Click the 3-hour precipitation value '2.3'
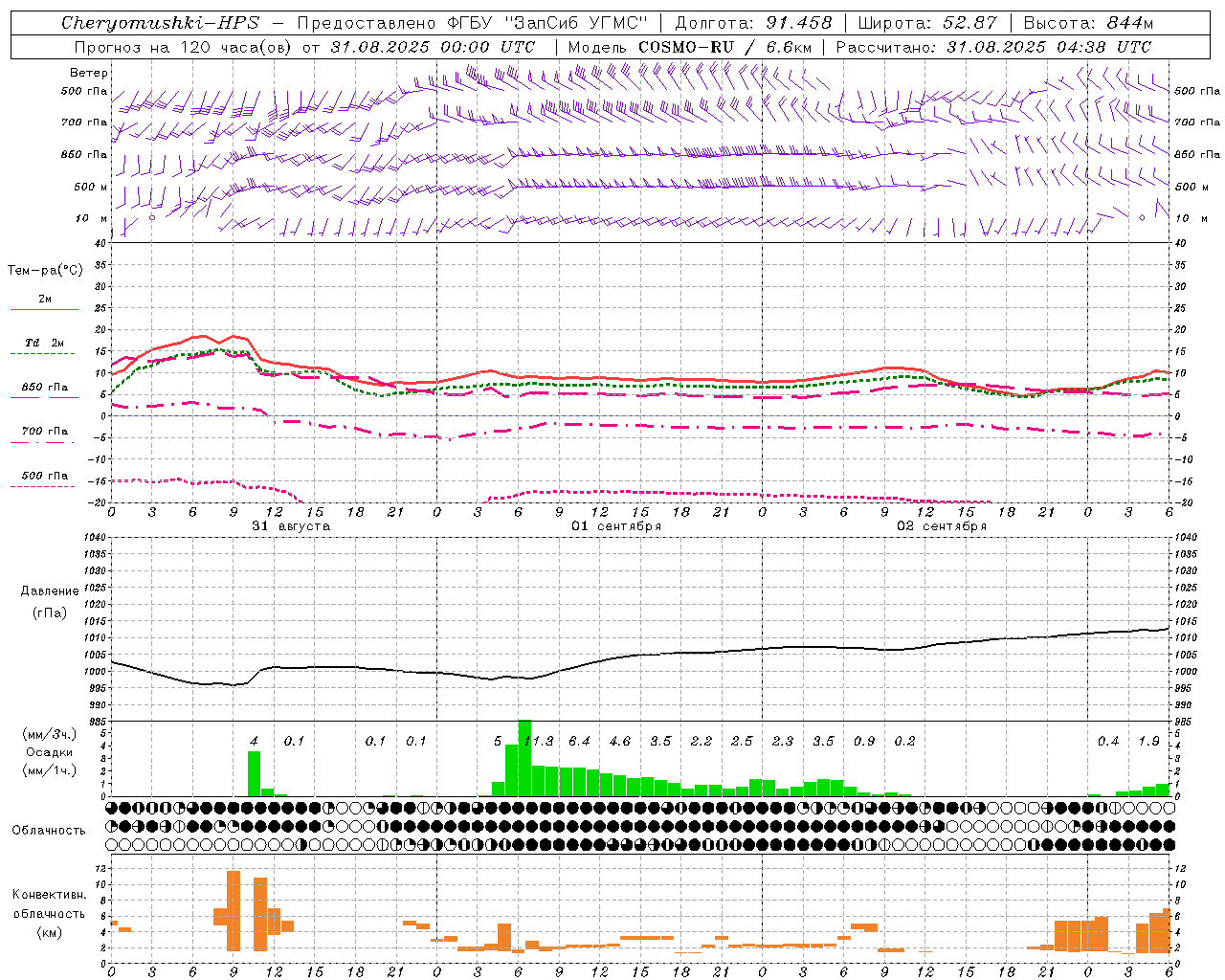The height and width of the screenshot is (980, 1225). coord(783,742)
